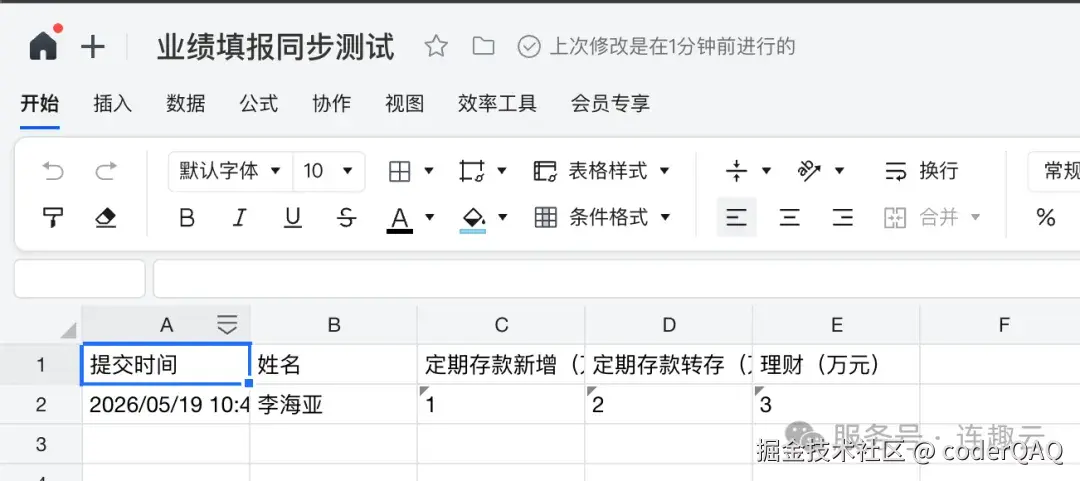
Task: Click the document title 业绩填报同步测试
Action: (276, 47)
